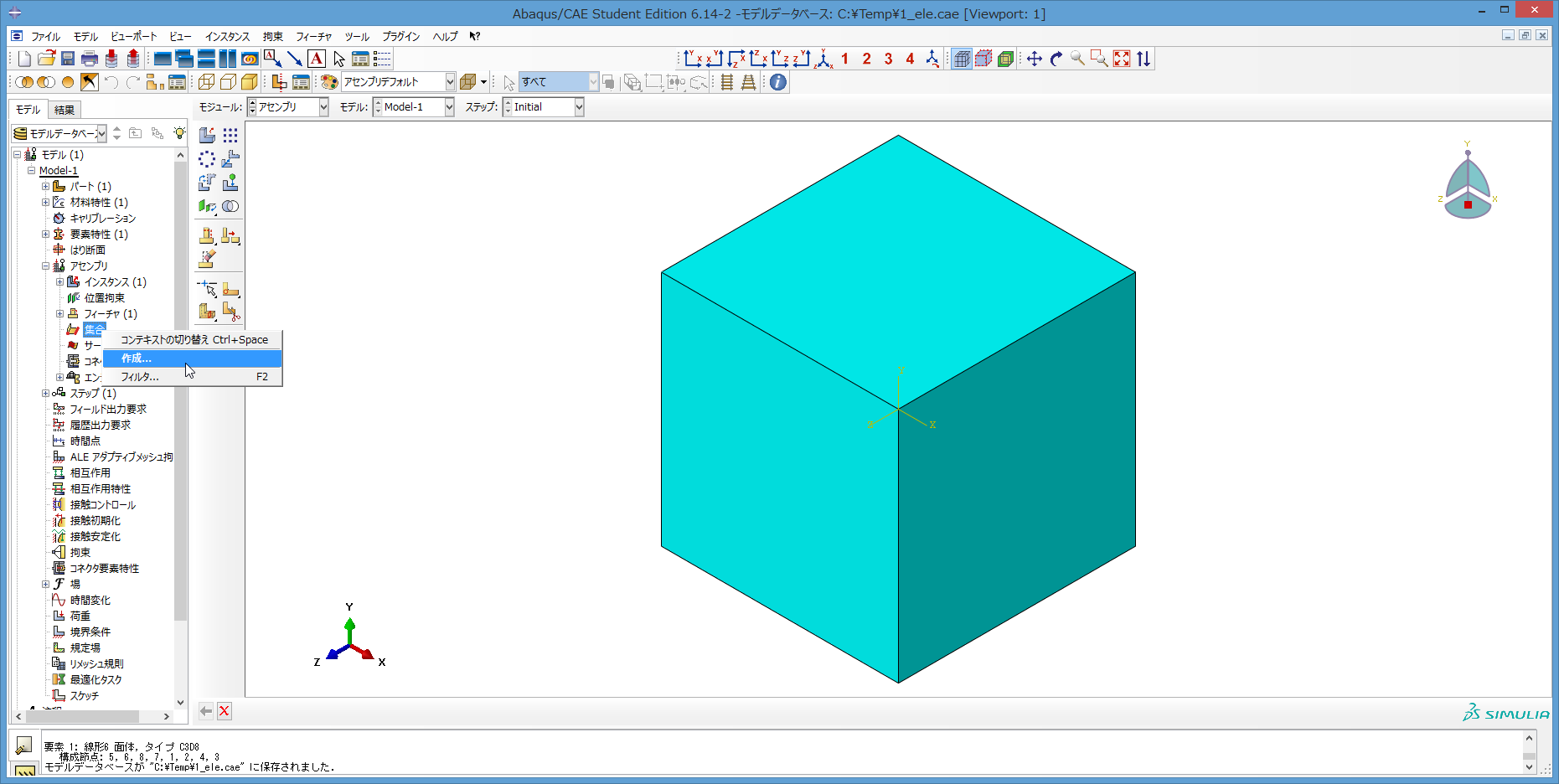Viewport: 1559px width, 784px height.
Task: Expand the パート (1) tree node
Action: [46, 187]
